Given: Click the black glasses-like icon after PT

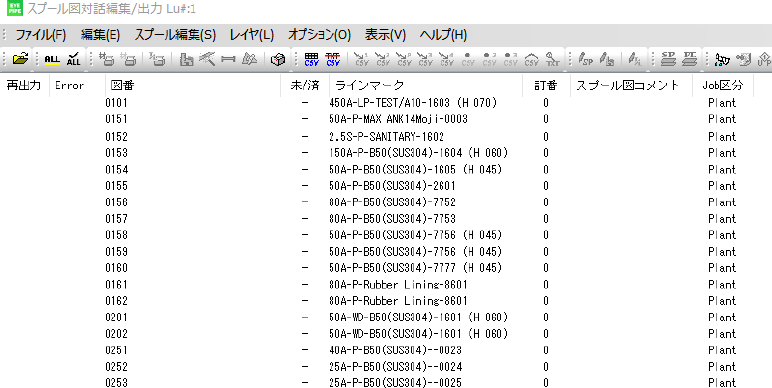Looking at the screenshot, I should coord(722,60).
